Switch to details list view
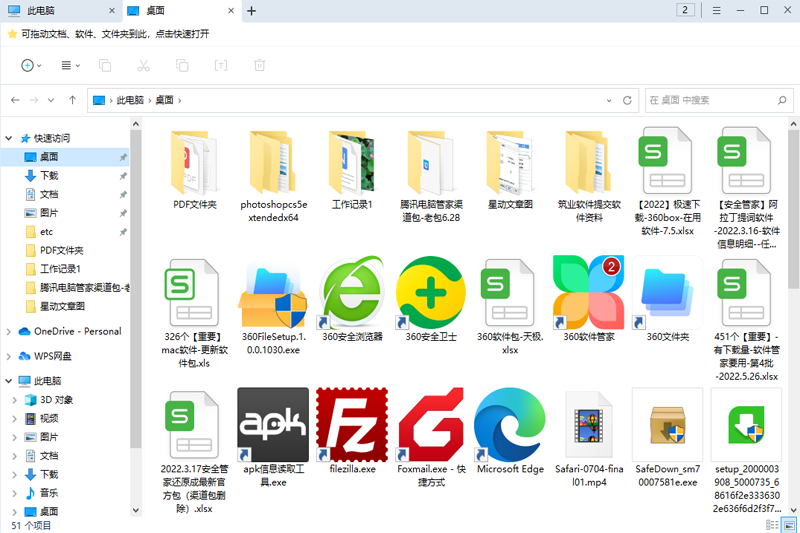 point(773,524)
